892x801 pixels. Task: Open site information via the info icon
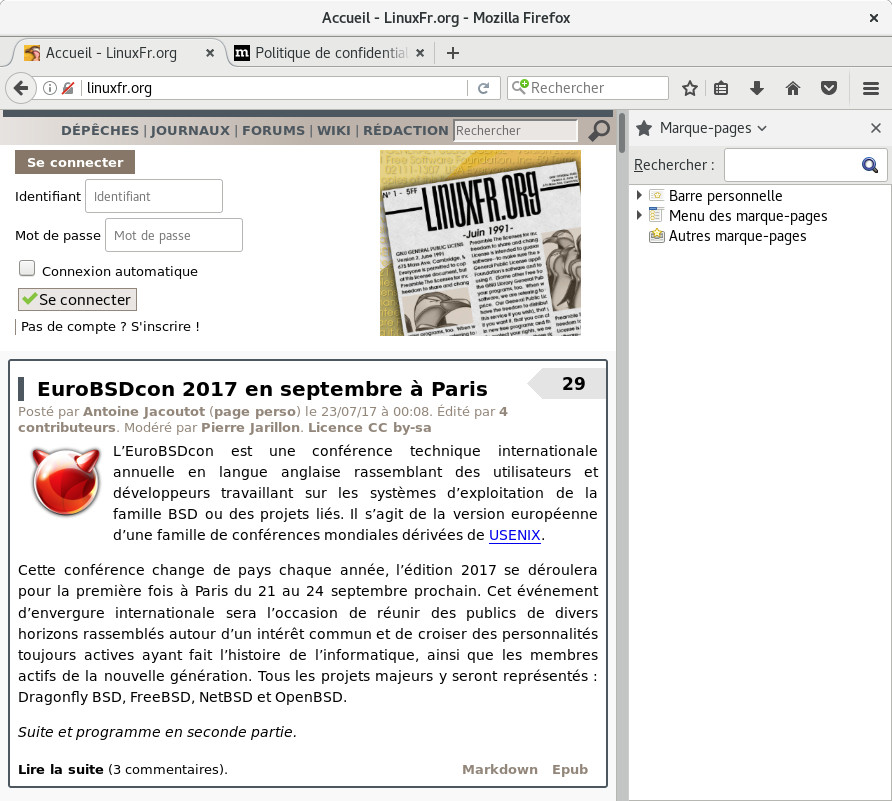[50, 88]
